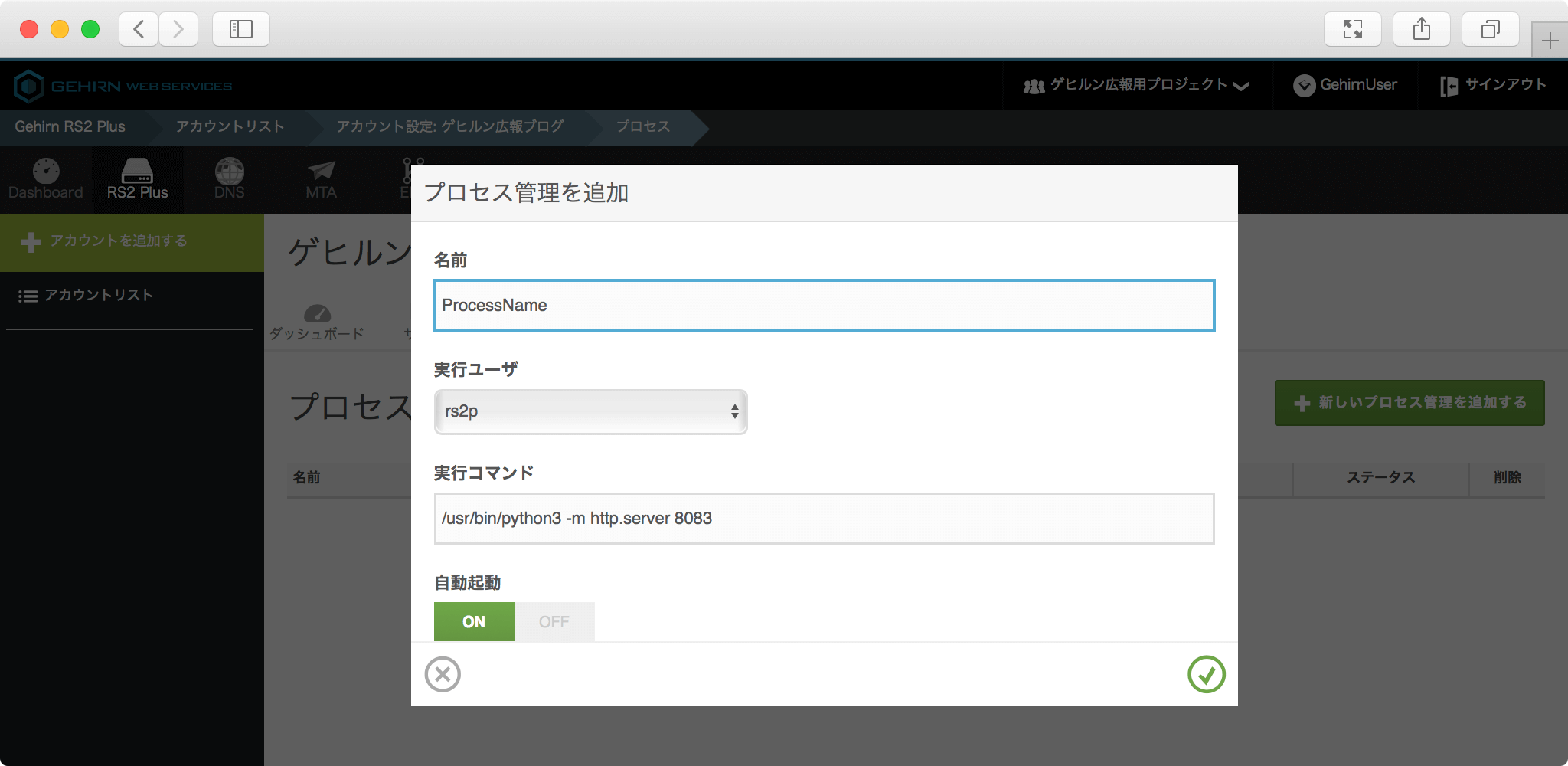Switch 自動起動 toggle to ON
Screen dimensions: 1568x766
point(474,621)
